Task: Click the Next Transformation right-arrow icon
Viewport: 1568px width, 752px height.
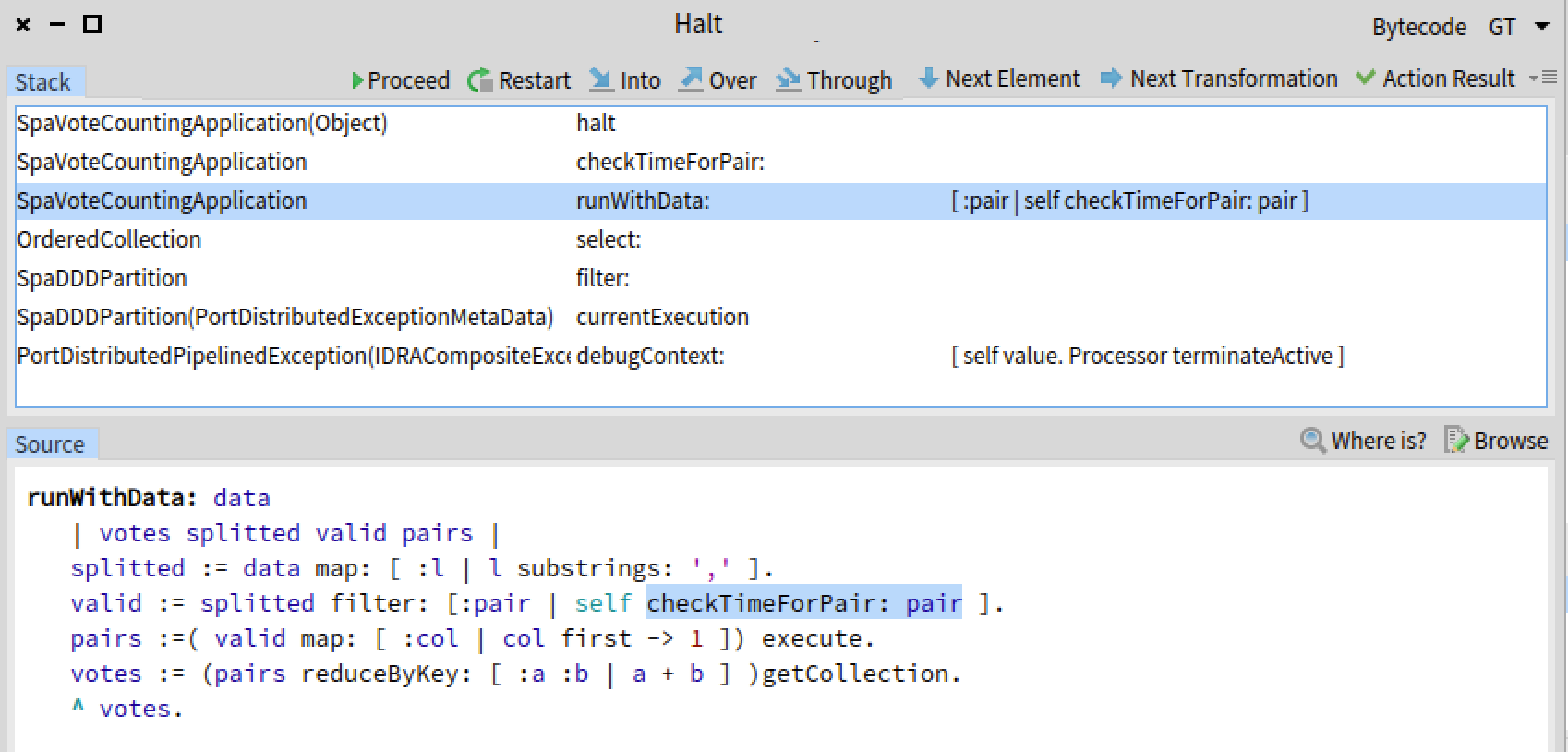Action: 1111,79
